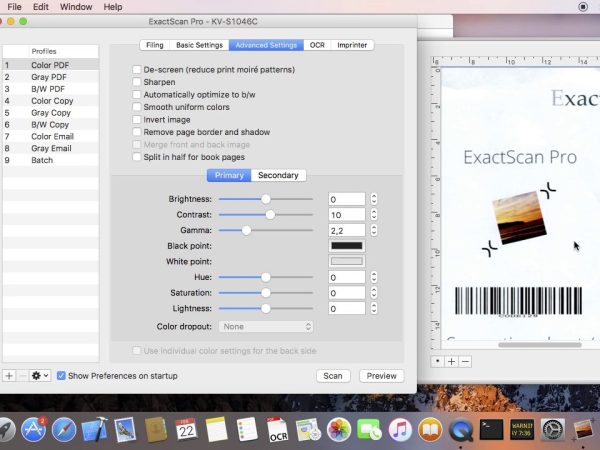Click the Preview button
Image resolution: width=600 pixels, height=450 pixels.
point(382,376)
